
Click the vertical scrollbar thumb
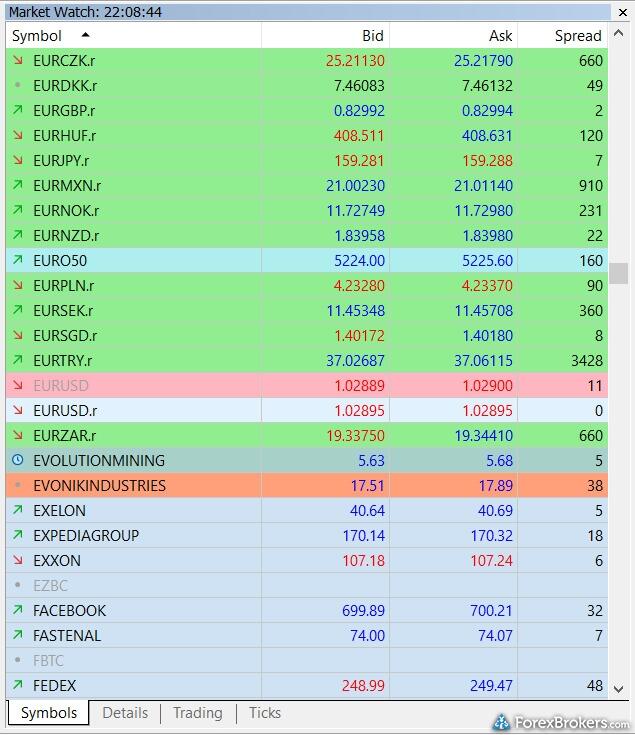point(619,273)
